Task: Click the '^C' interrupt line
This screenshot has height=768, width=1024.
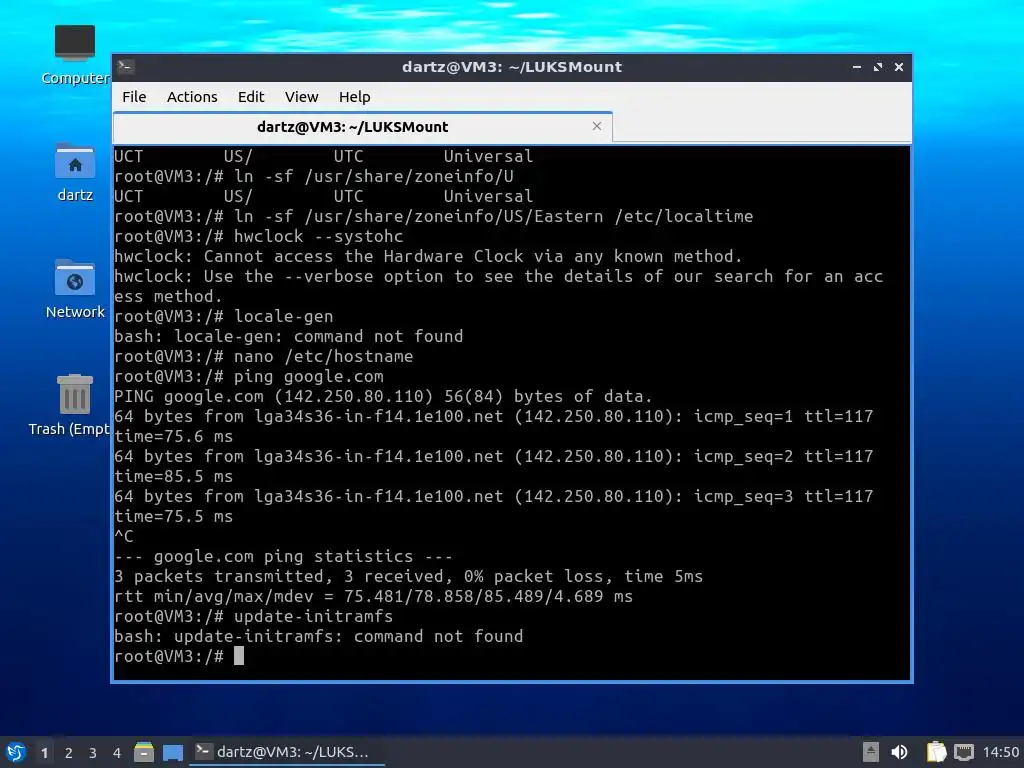Action: click(124, 537)
